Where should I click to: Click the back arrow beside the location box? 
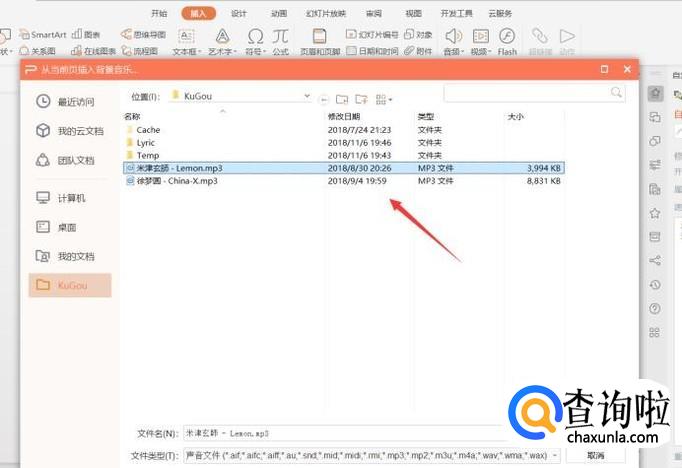324,100
